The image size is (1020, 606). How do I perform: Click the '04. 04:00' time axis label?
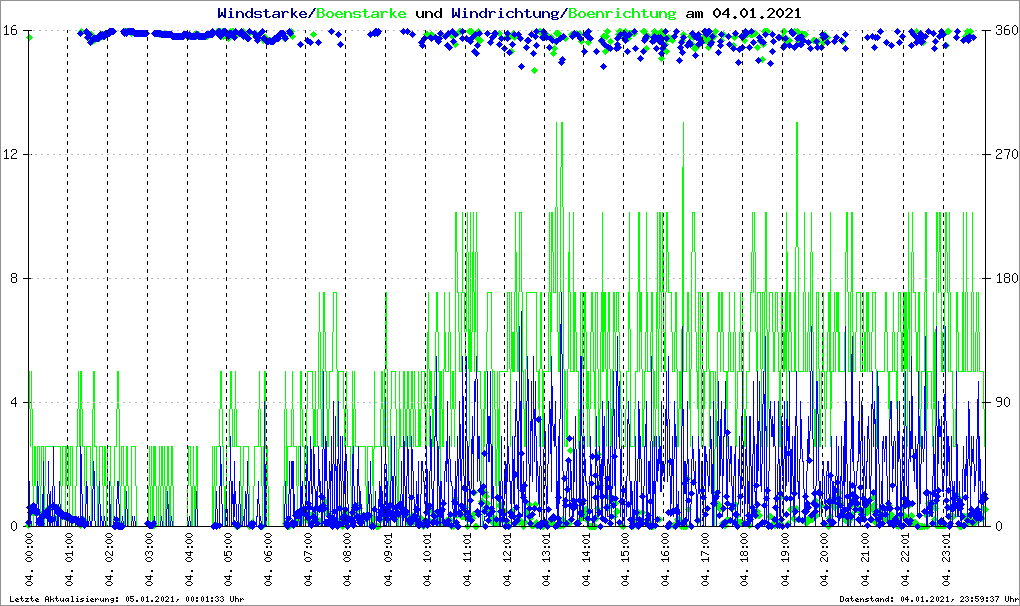188,560
